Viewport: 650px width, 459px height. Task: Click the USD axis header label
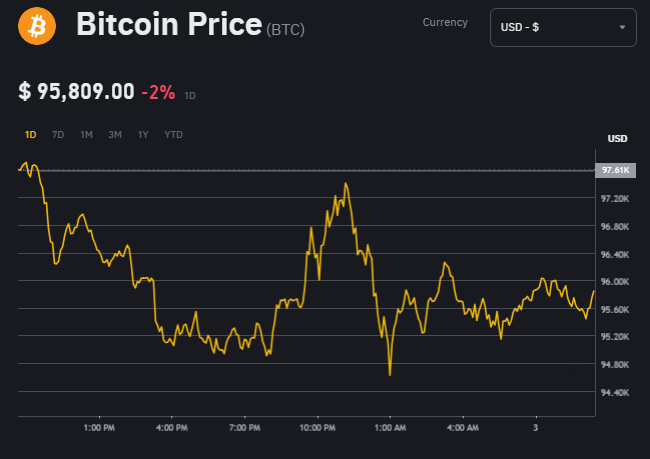617,138
